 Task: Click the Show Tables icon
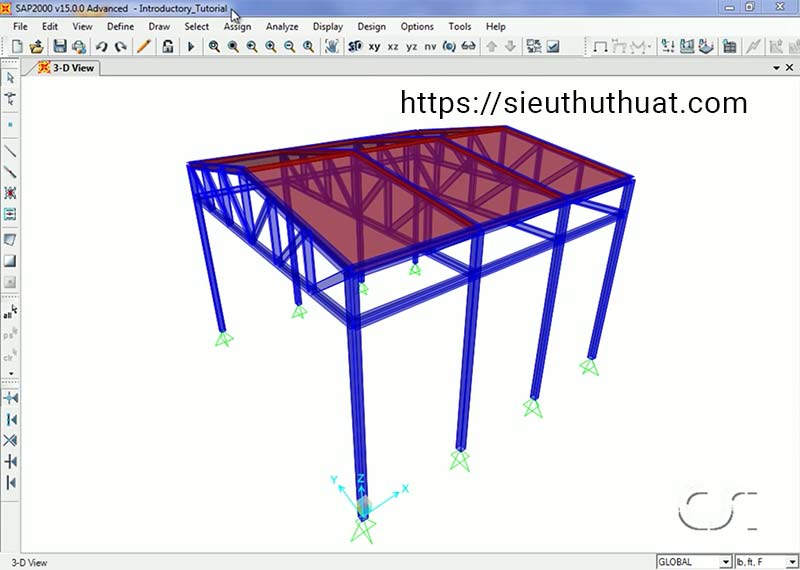point(730,47)
